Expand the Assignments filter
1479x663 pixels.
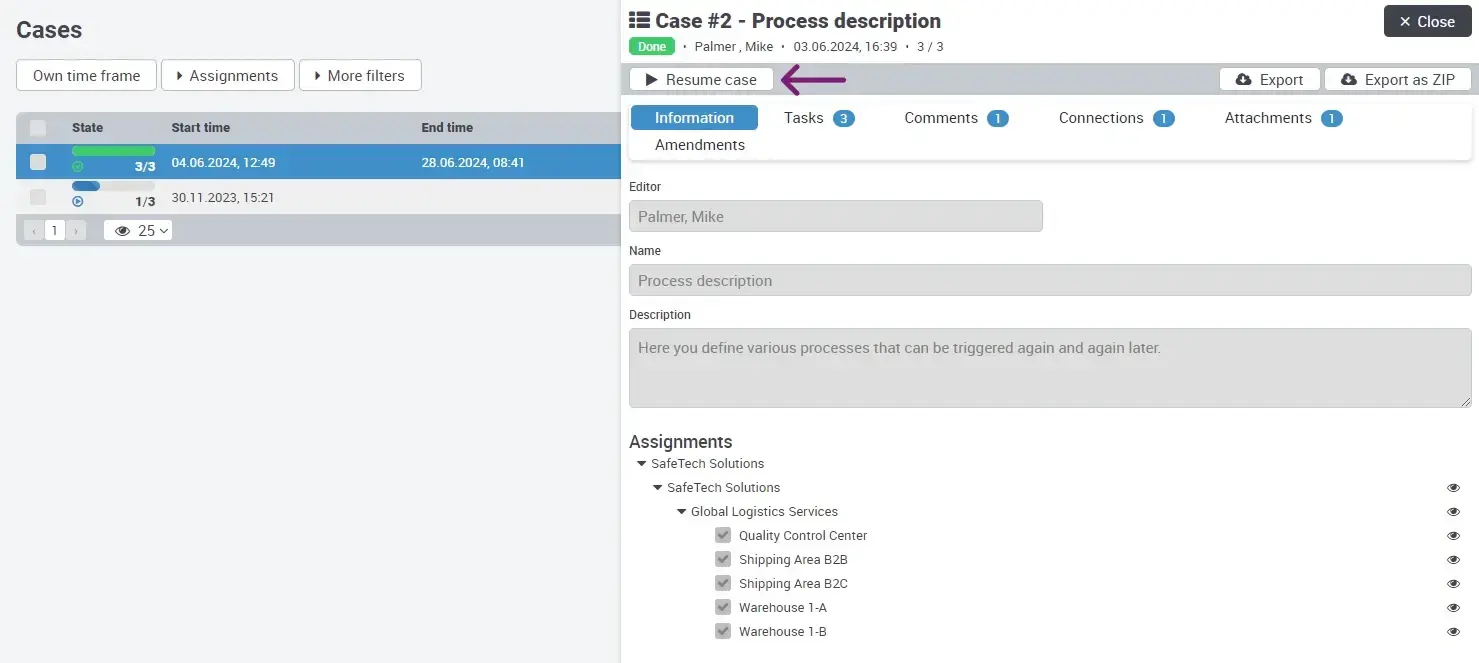pos(227,76)
